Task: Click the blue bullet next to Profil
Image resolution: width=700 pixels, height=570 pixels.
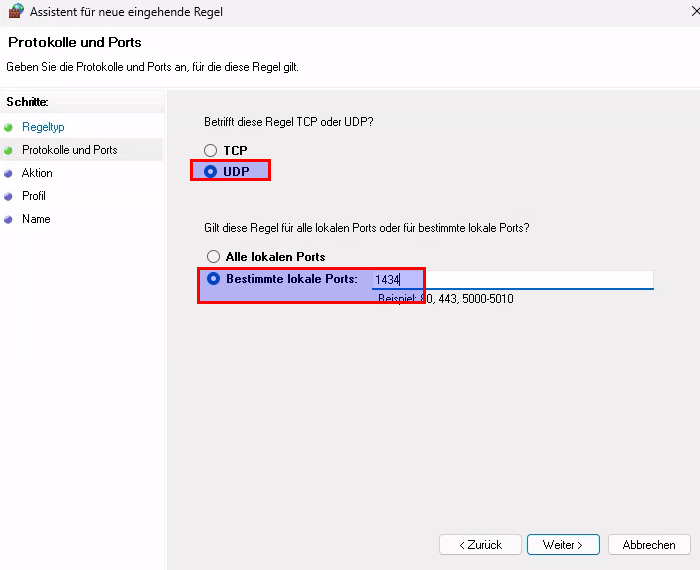Action: 9,197
